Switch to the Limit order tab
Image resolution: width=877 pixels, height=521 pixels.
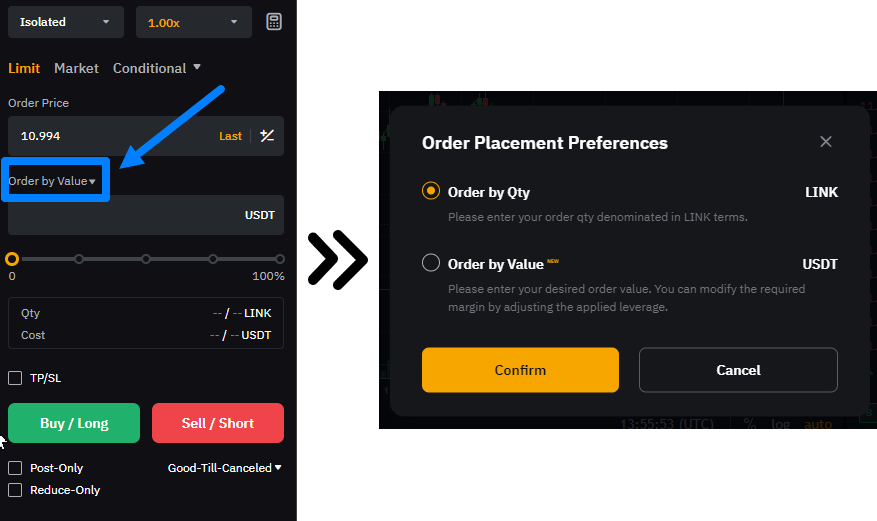pyautogui.click(x=24, y=68)
